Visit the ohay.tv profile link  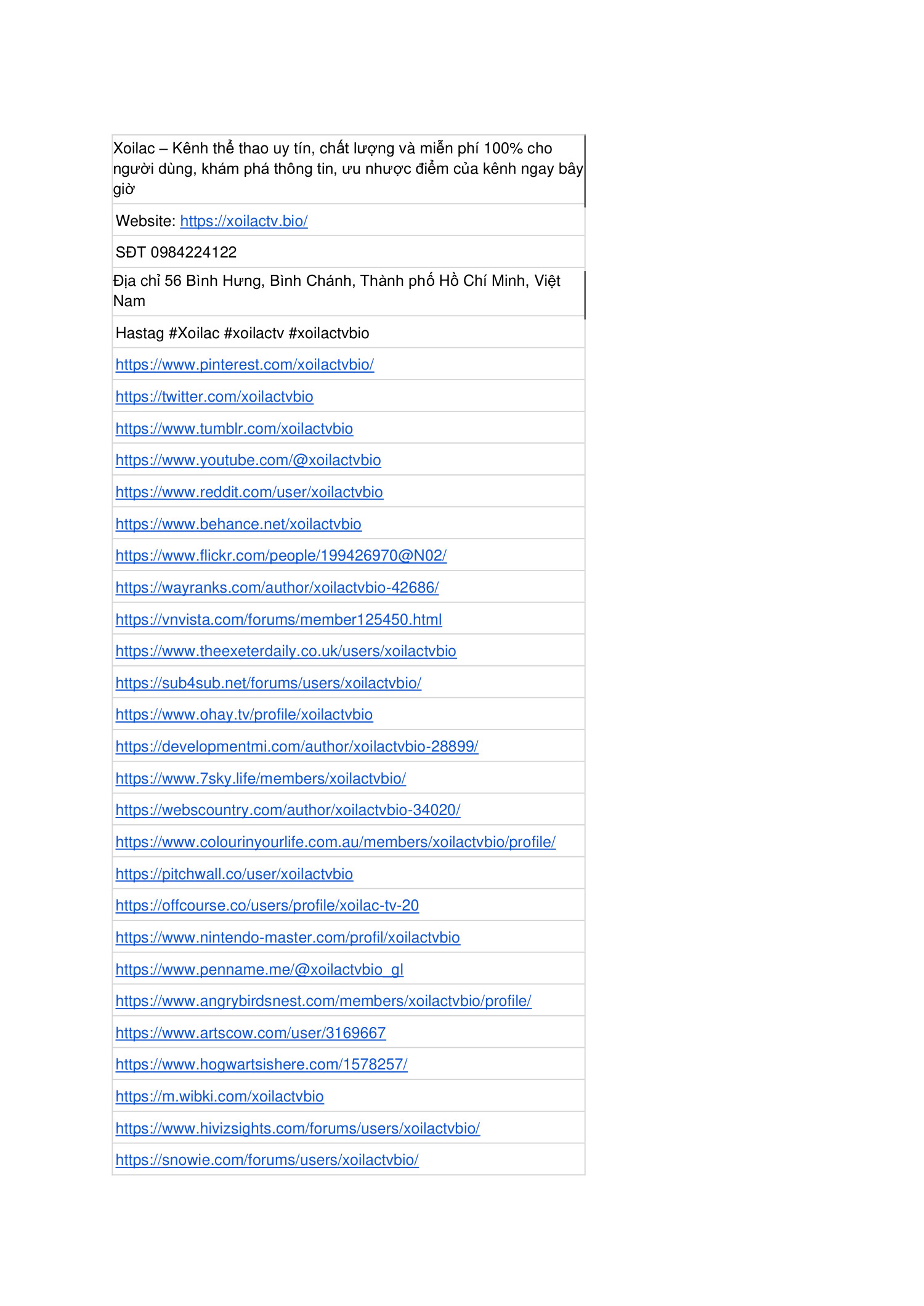244,715
